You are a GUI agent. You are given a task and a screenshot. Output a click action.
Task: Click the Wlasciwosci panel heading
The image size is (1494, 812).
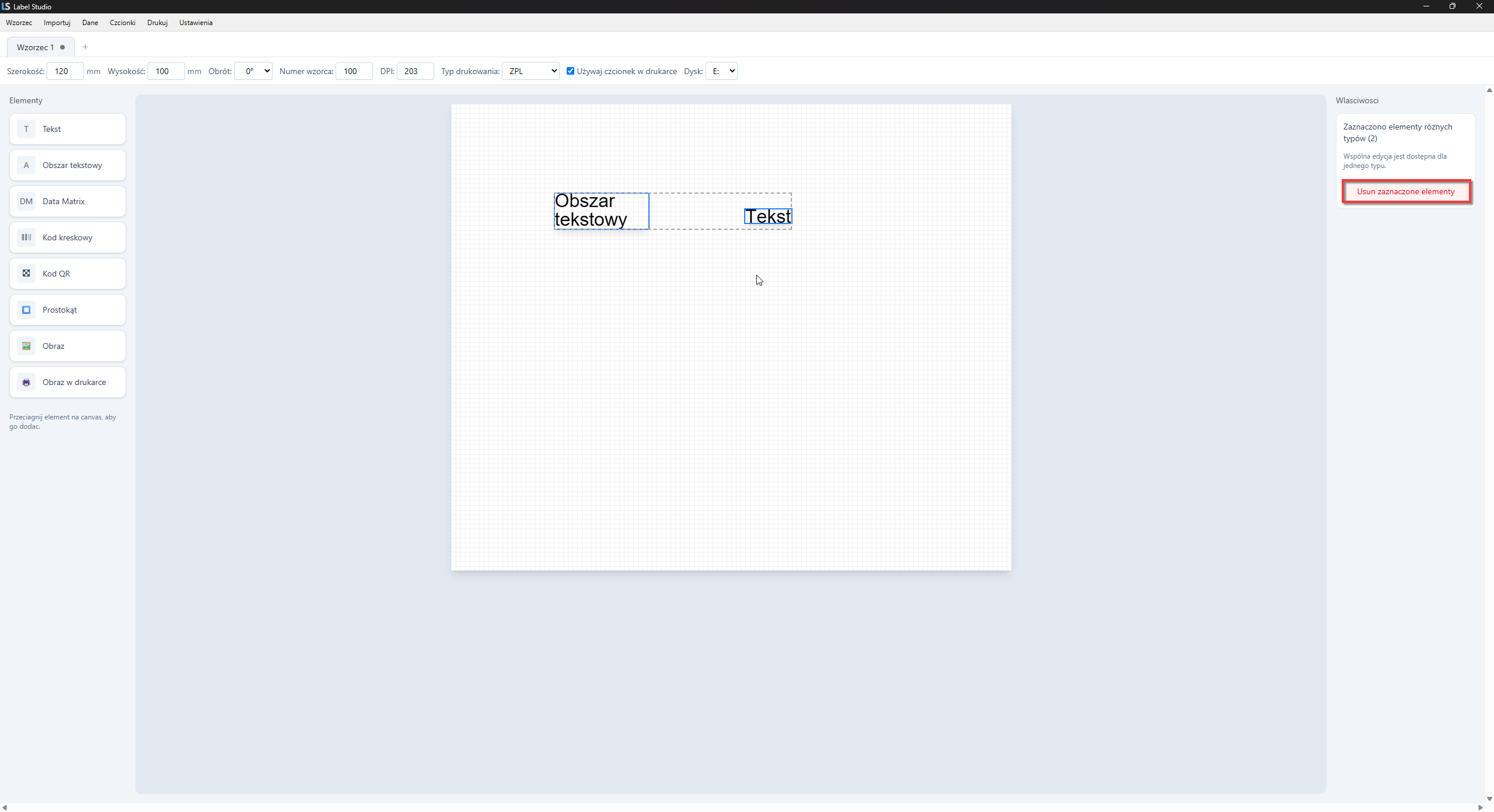[1357, 100]
